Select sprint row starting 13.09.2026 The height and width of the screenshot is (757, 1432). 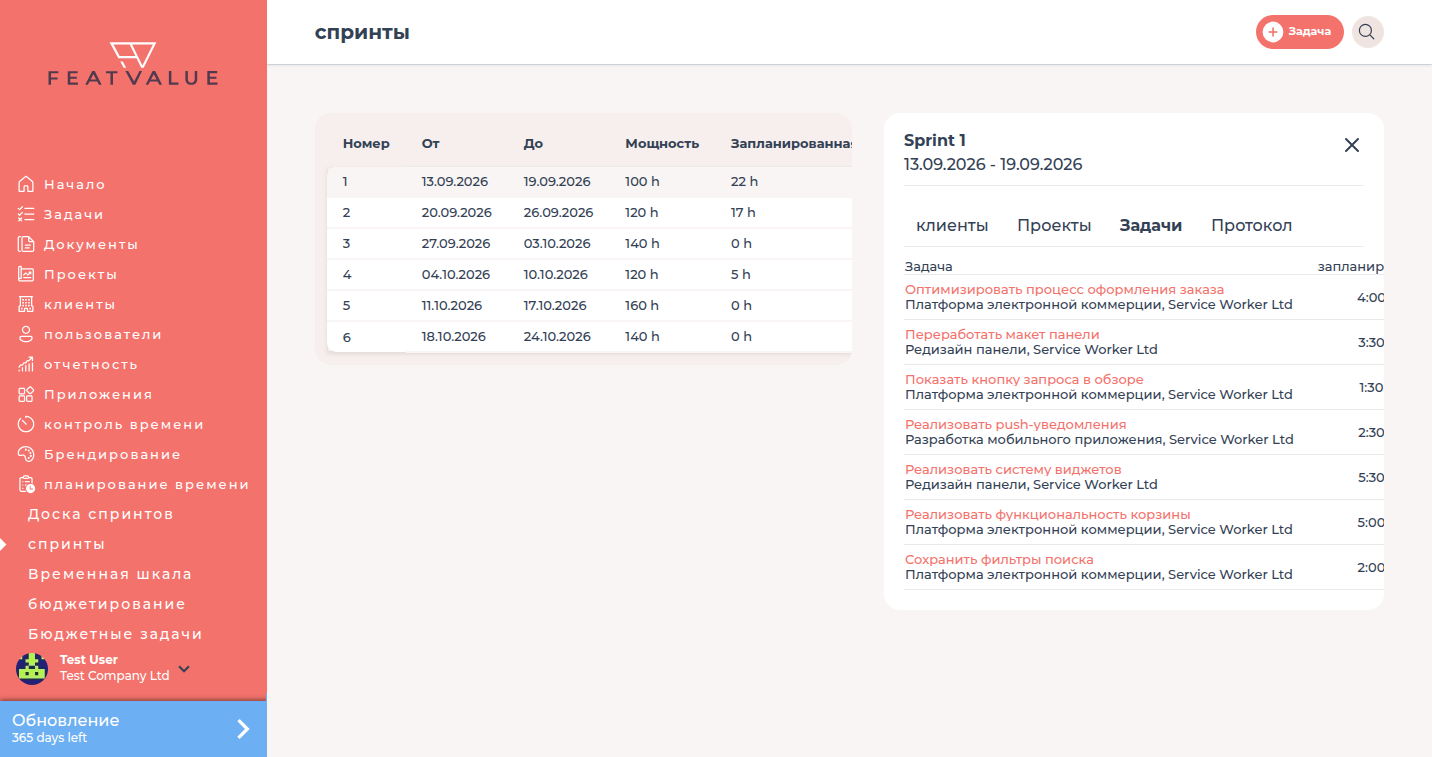589,182
